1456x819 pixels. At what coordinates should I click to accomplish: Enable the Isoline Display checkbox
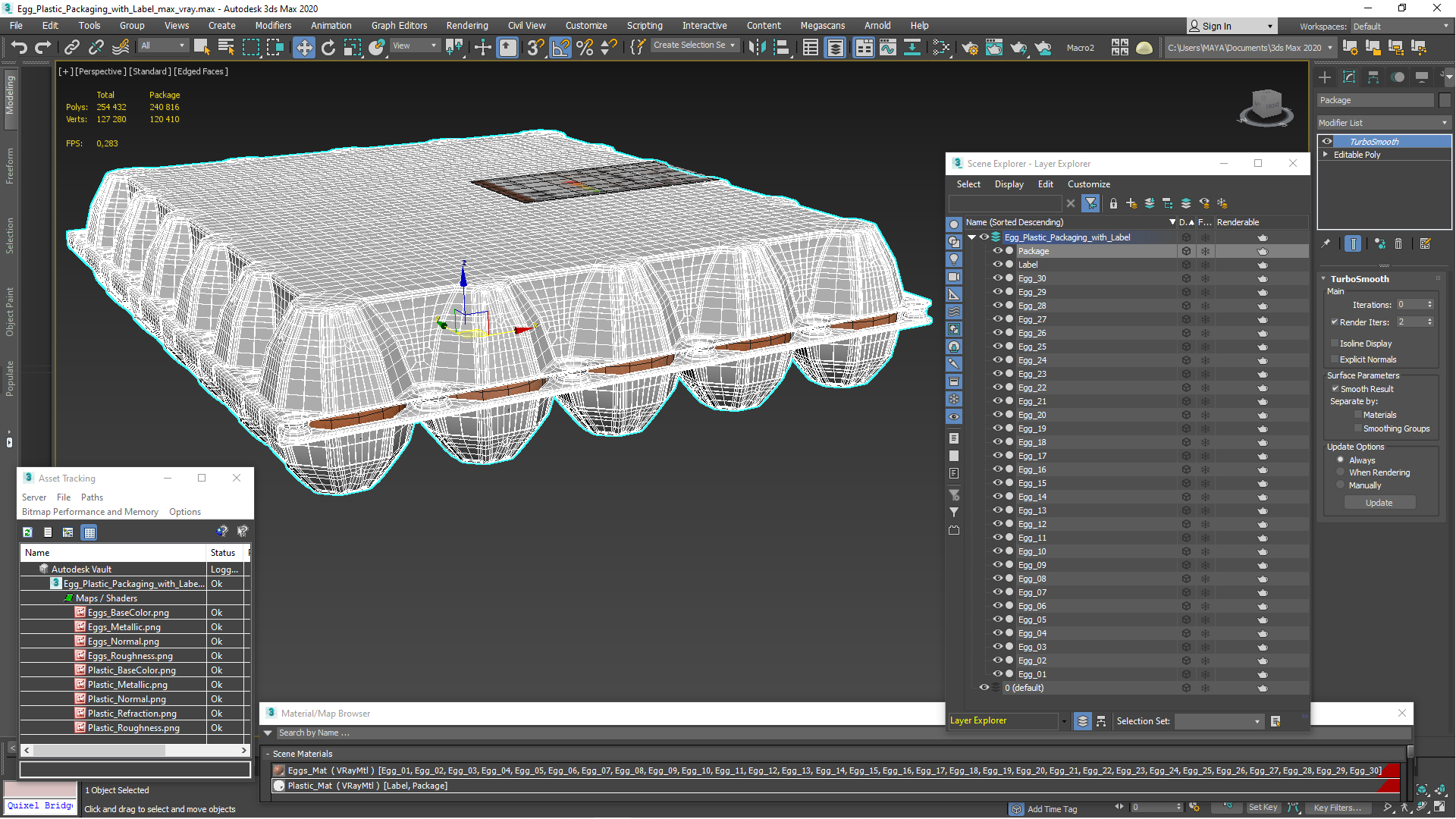point(1335,344)
